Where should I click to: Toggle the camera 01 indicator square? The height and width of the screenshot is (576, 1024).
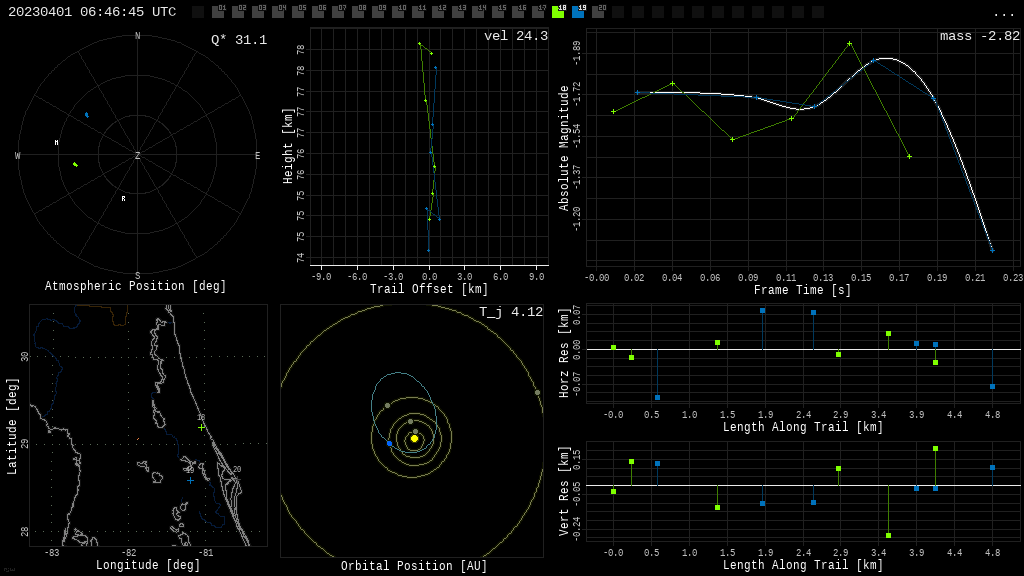click(x=218, y=12)
